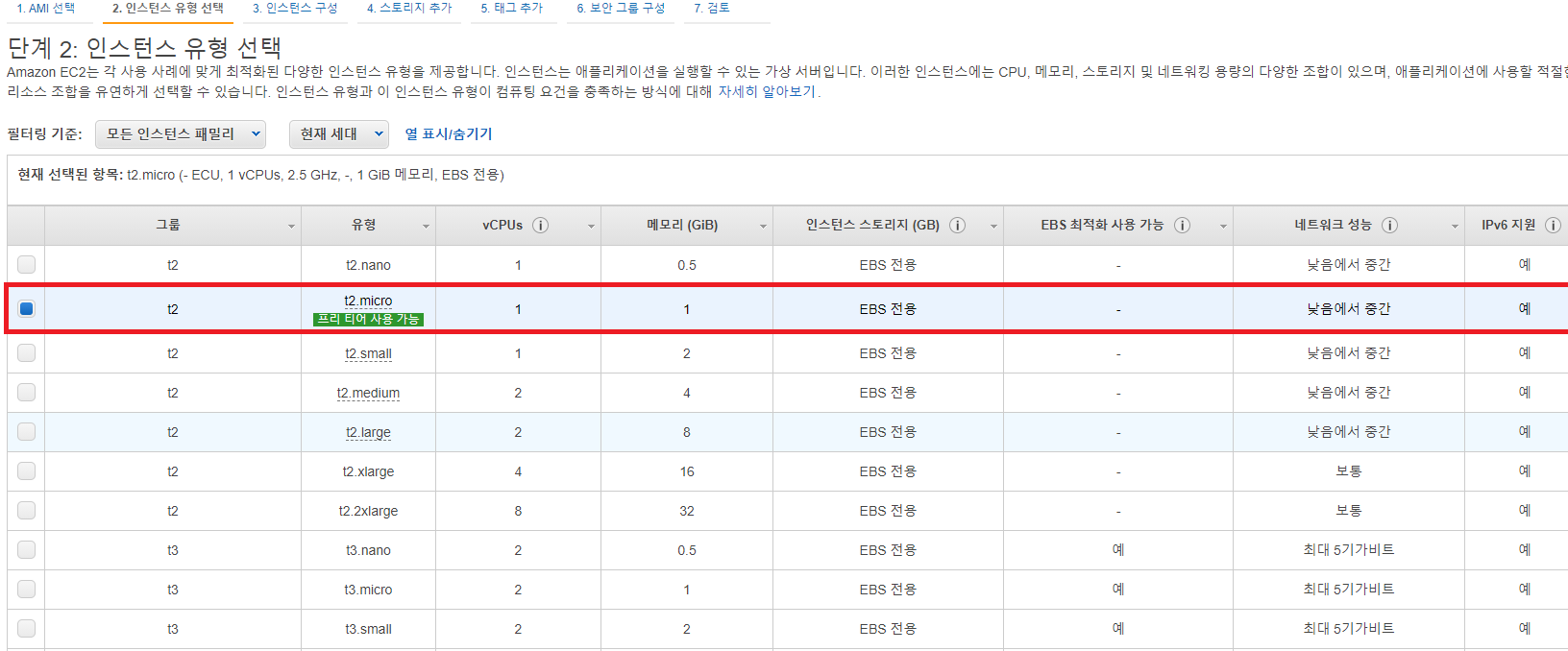Uncheck the selected t2.micro row checkbox
1568x651 pixels.
coord(26,309)
